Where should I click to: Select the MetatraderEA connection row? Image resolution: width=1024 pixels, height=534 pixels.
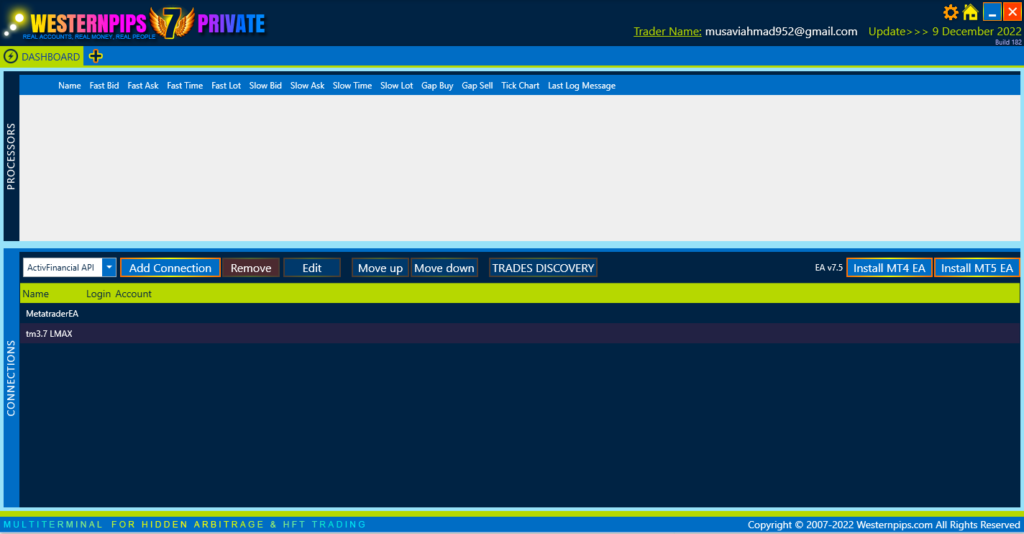point(519,313)
